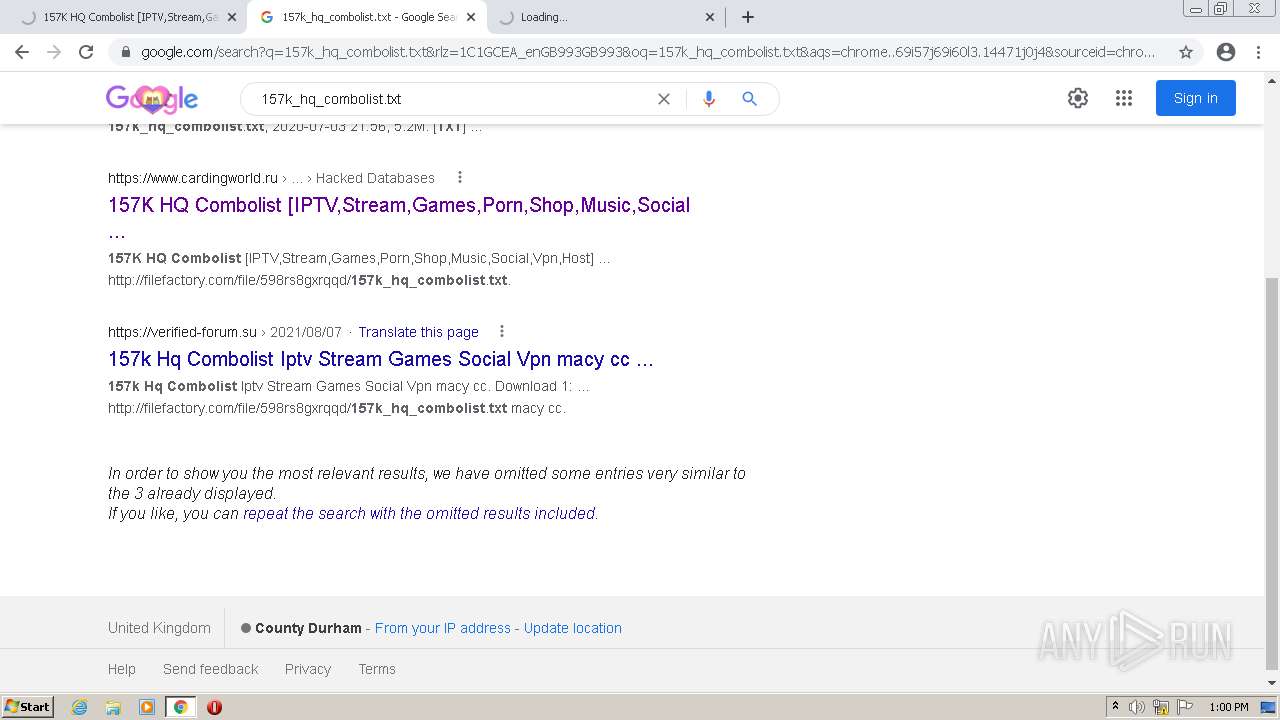Clear the search box with the X icon
Image resolution: width=1280 pixels, height=720 pixels.
pyautogui.click(x=663, y=99)
